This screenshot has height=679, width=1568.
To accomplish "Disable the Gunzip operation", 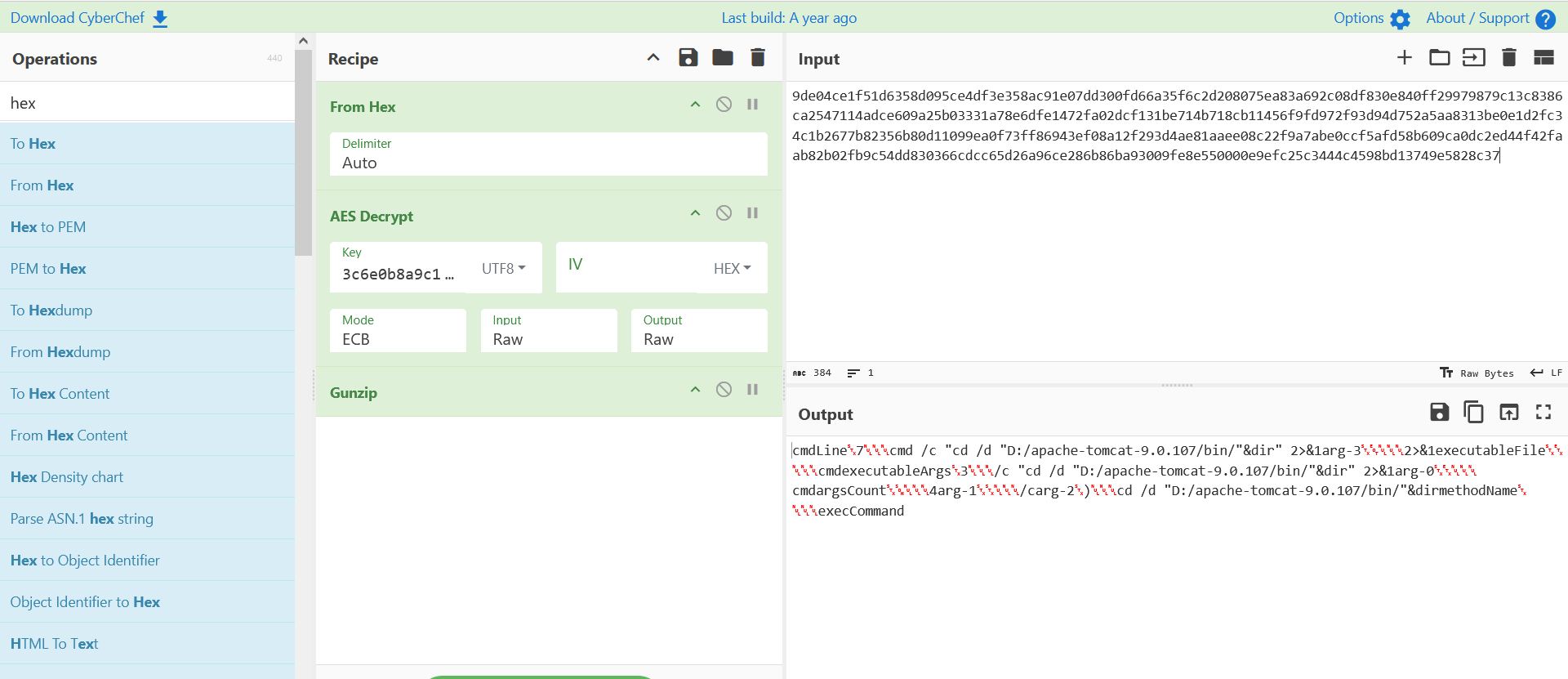I will coord(724,390).
